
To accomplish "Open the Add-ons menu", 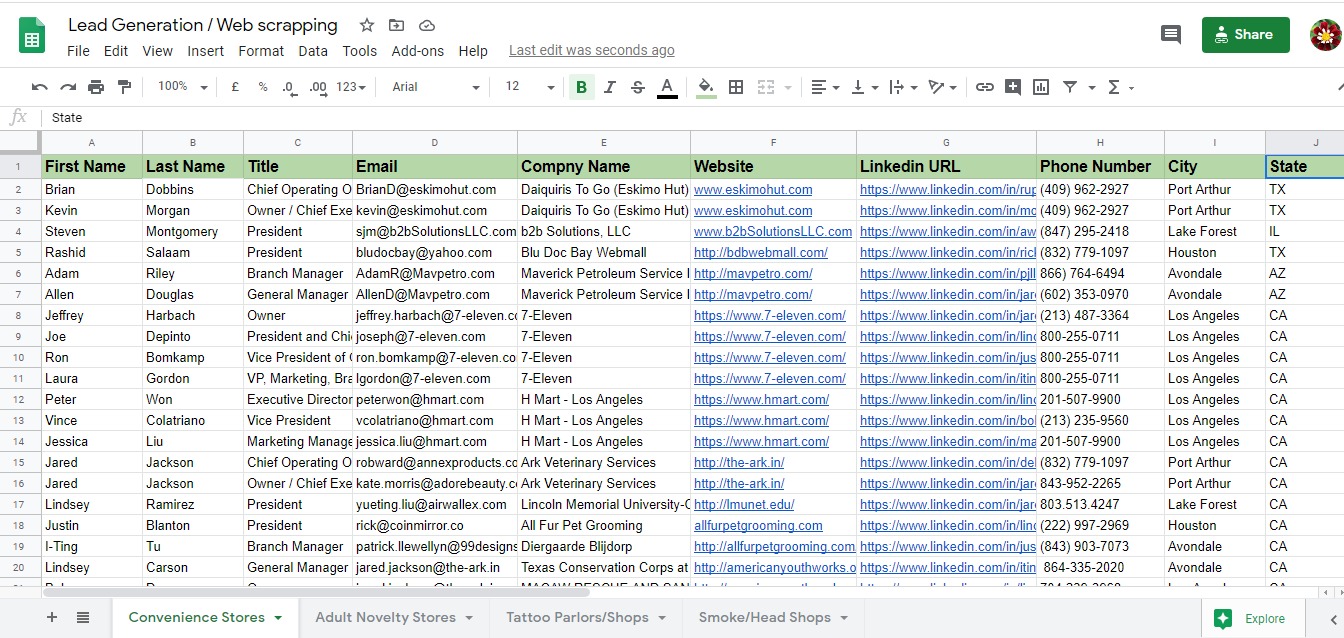I will [417, 51].
